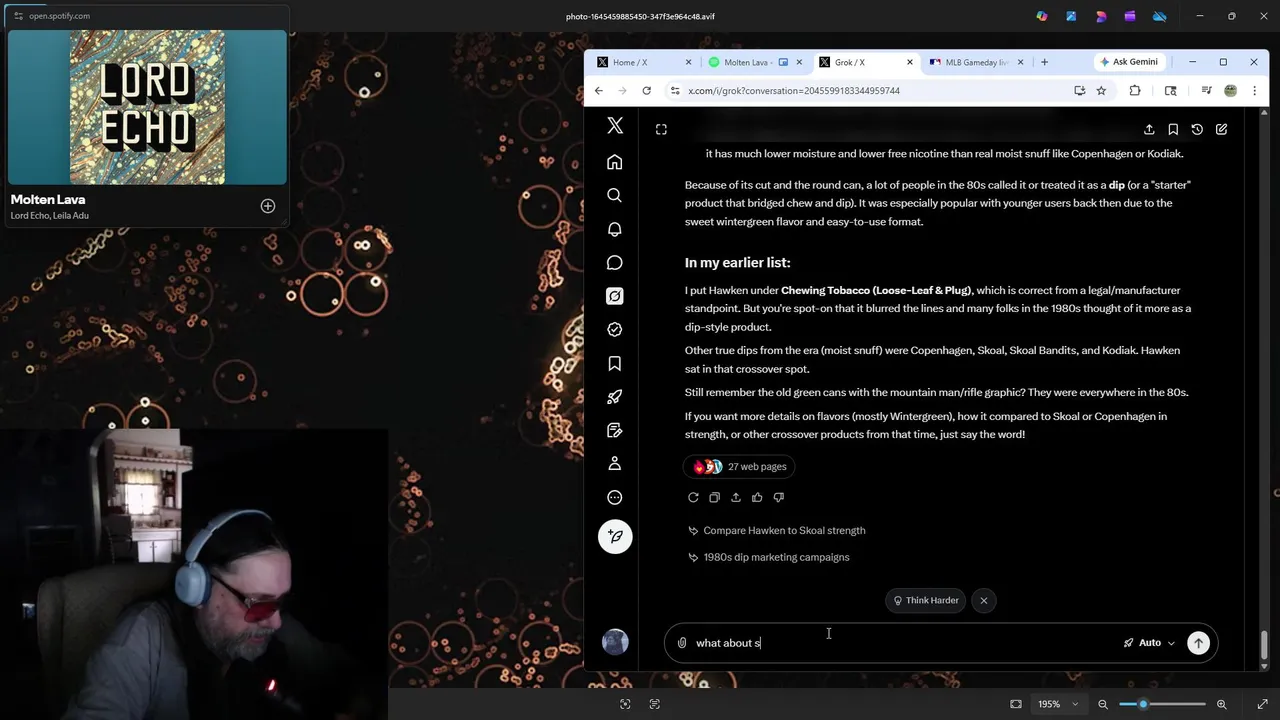The image size is (1280, 720).
Task: Open Verified checkmark icon in sidebar
Action: click(615, 329)
